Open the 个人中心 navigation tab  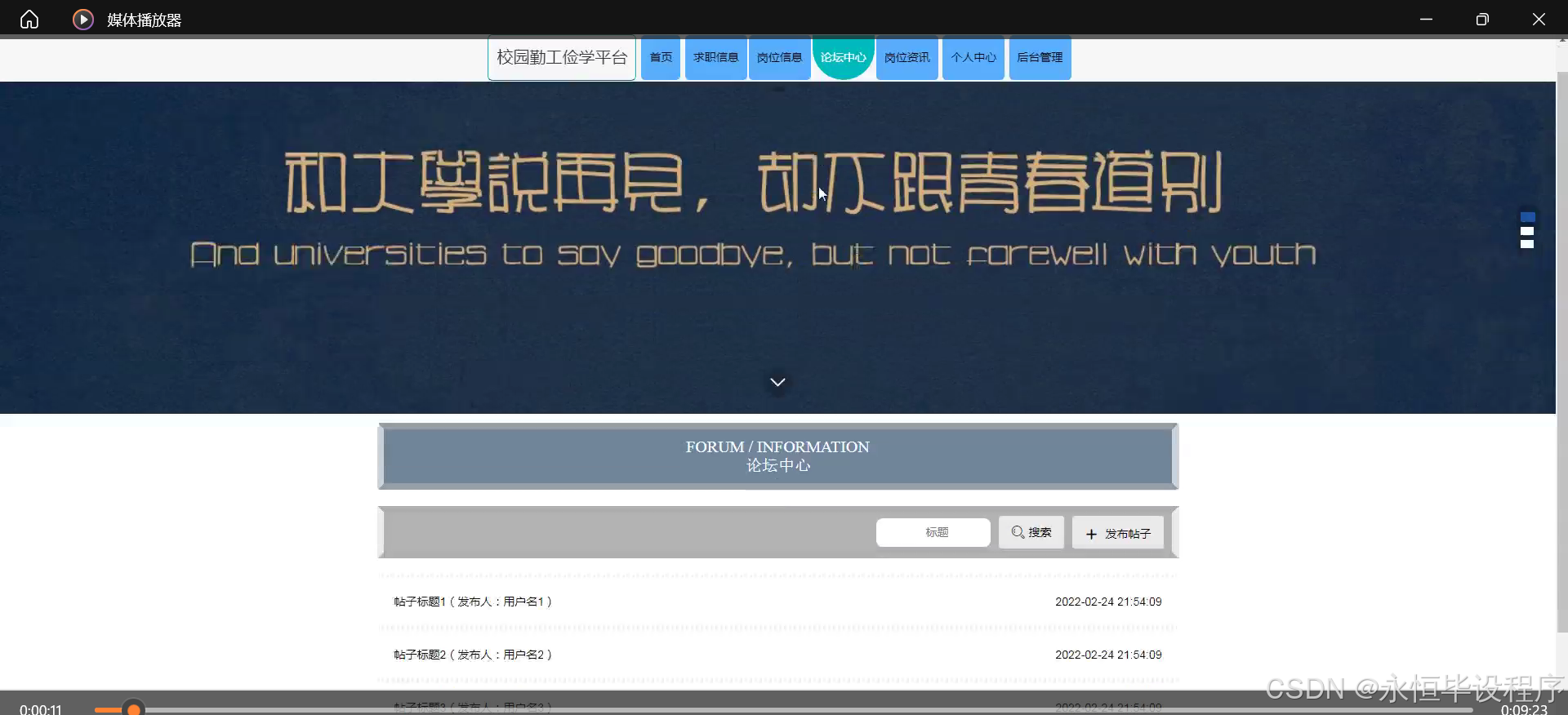[973, 58]
